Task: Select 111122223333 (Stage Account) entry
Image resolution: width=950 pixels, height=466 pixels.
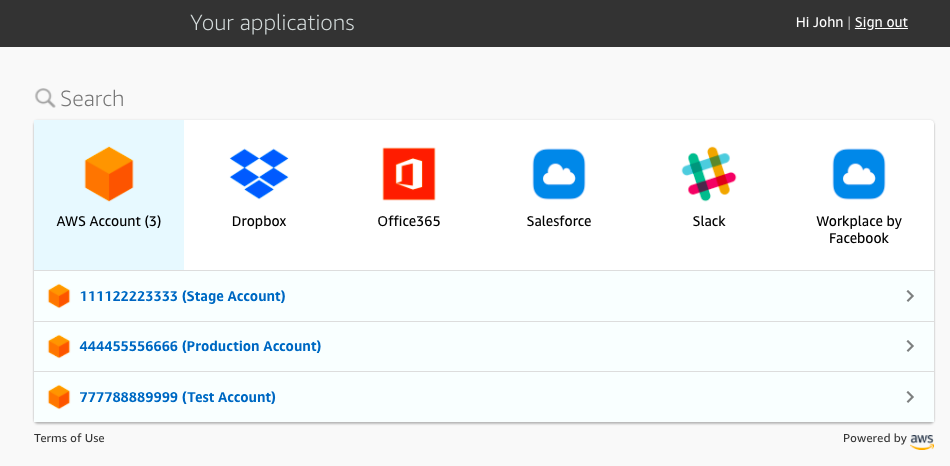Action: (182, 296)
